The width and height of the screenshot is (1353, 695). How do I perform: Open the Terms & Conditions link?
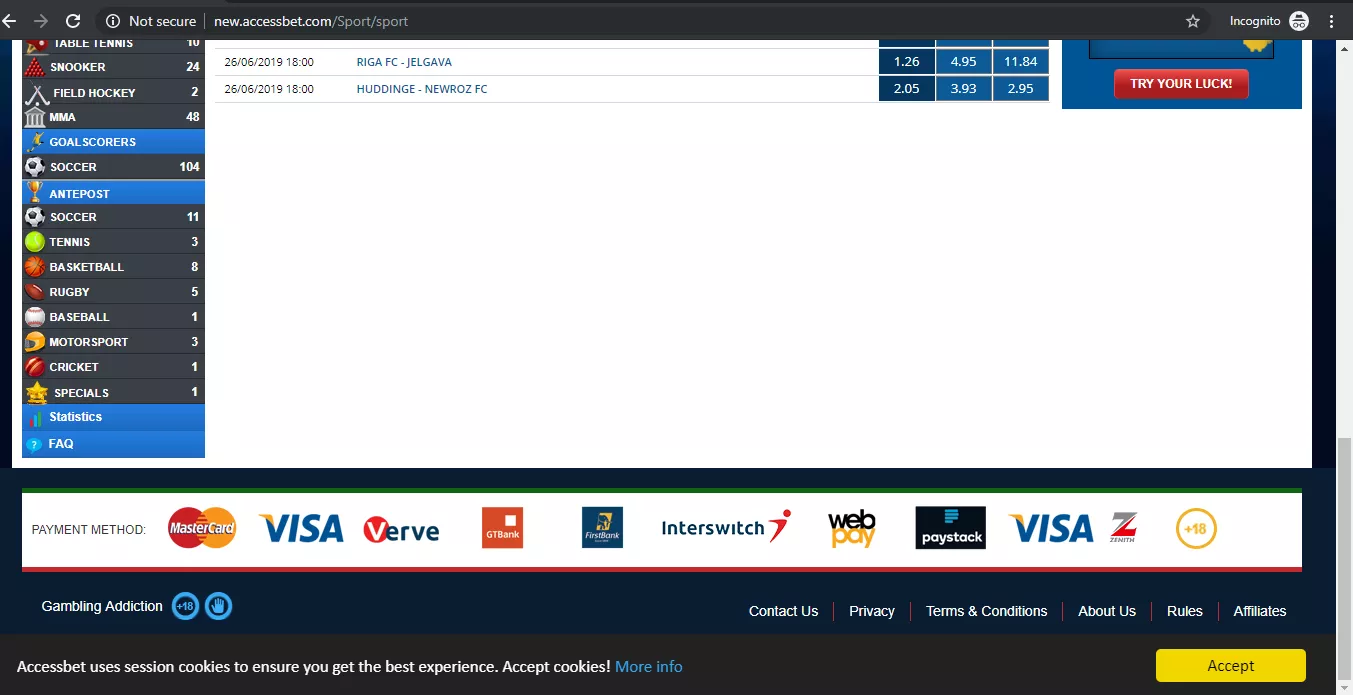click(986, 611)
